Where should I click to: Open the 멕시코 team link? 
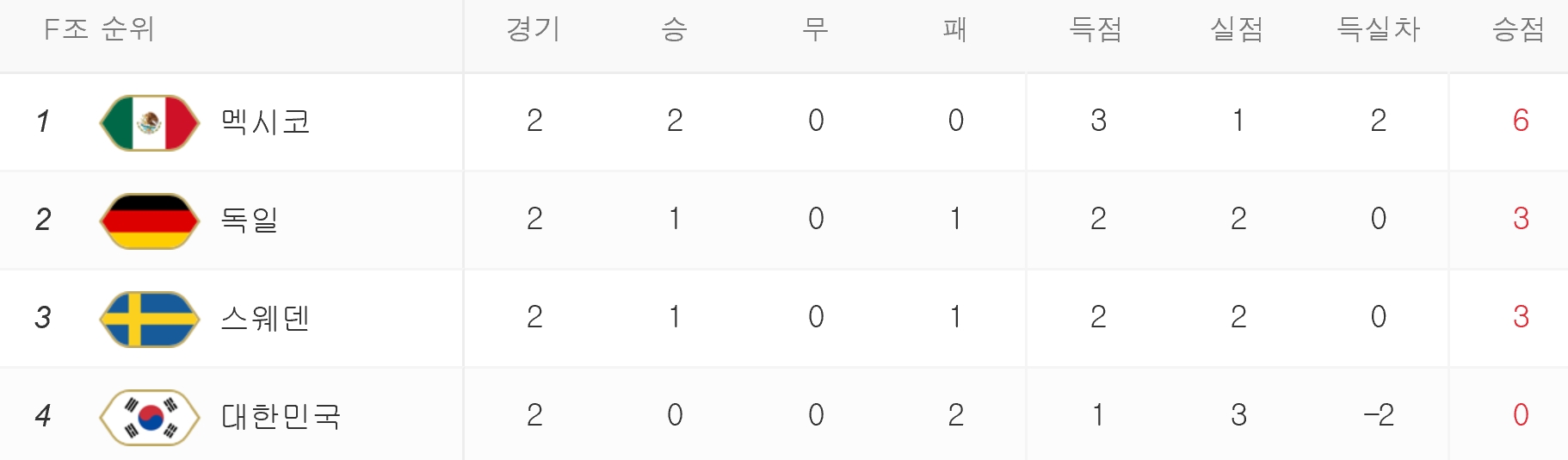coord(265,121)
